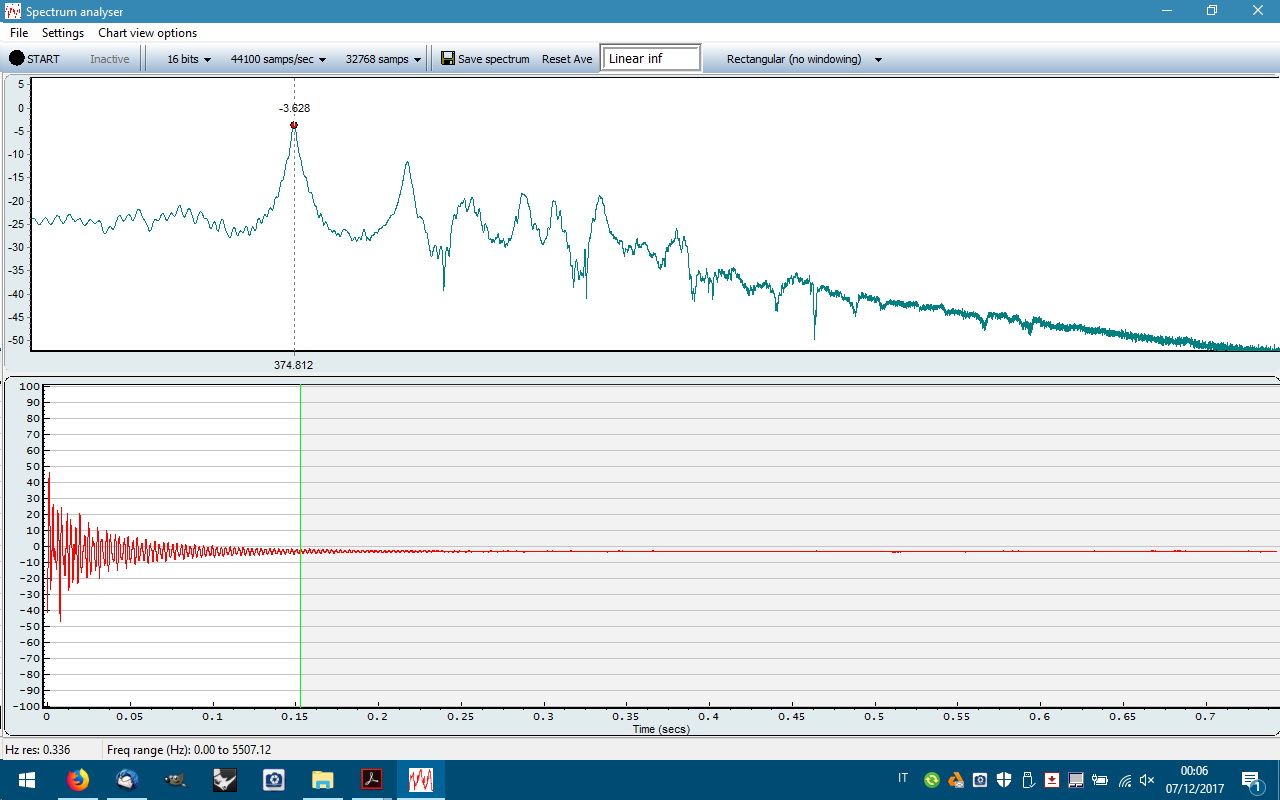The image size is (1280, 800).
Task: Click the muted volume tray icon
Action: tap(1148, 780)
